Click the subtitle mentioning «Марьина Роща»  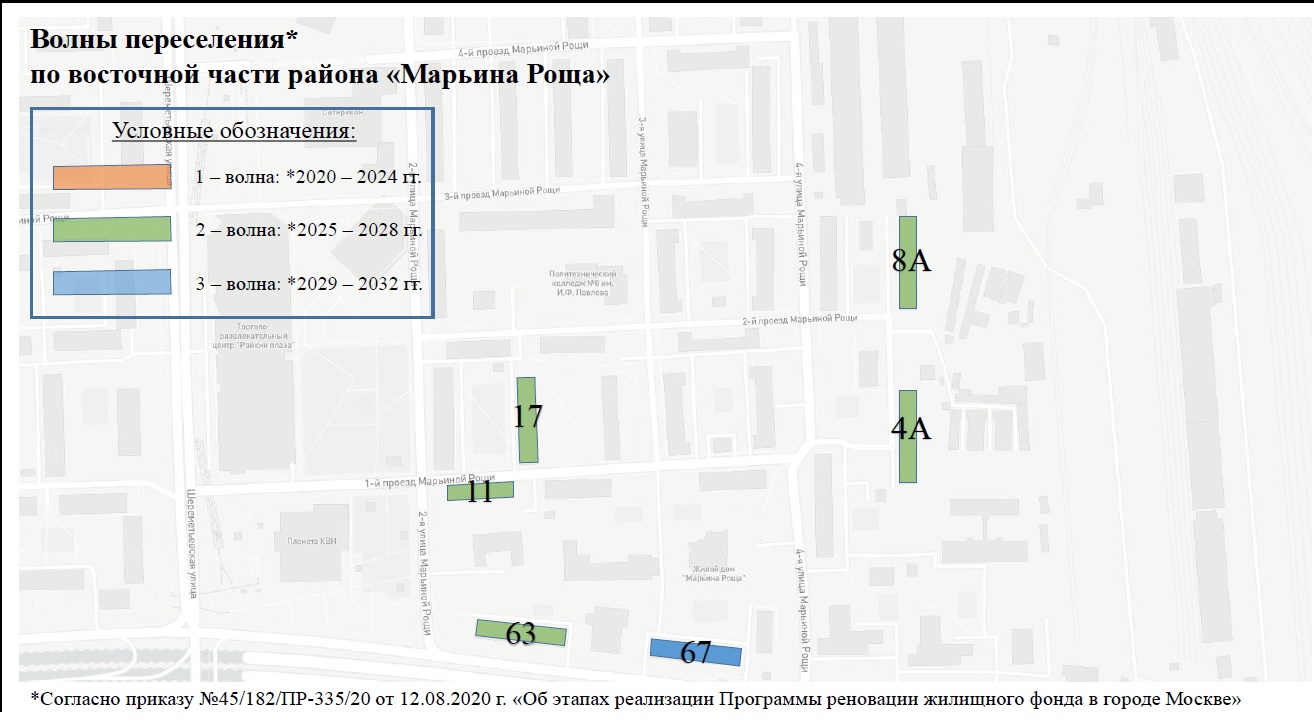[320, 75]
